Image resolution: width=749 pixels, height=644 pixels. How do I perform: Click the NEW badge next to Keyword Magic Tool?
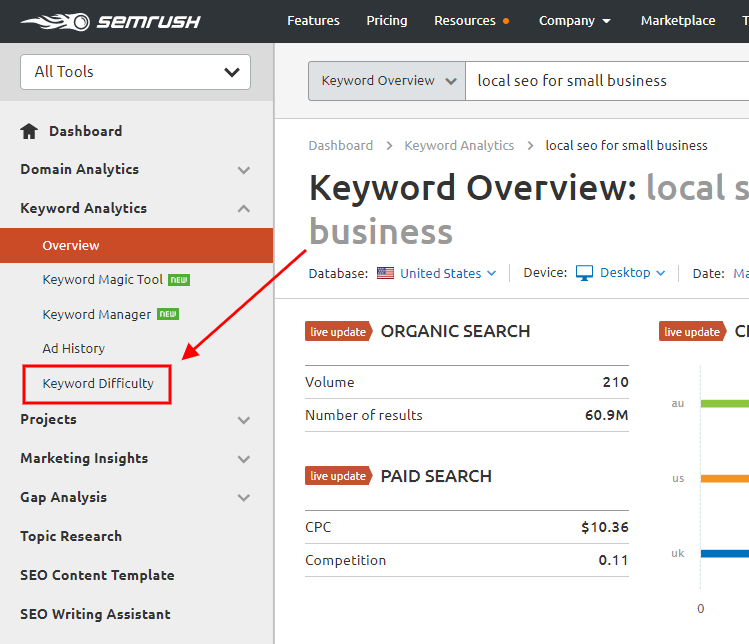point(179,280)
